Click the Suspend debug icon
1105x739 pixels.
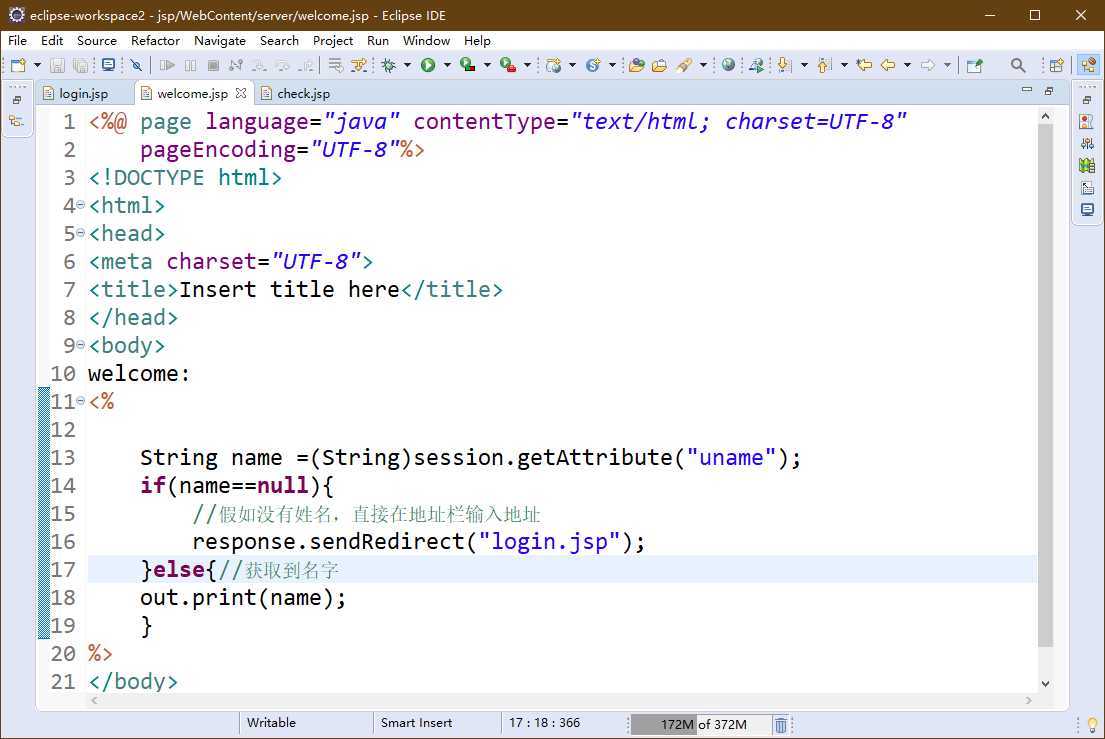pos(190,66)
